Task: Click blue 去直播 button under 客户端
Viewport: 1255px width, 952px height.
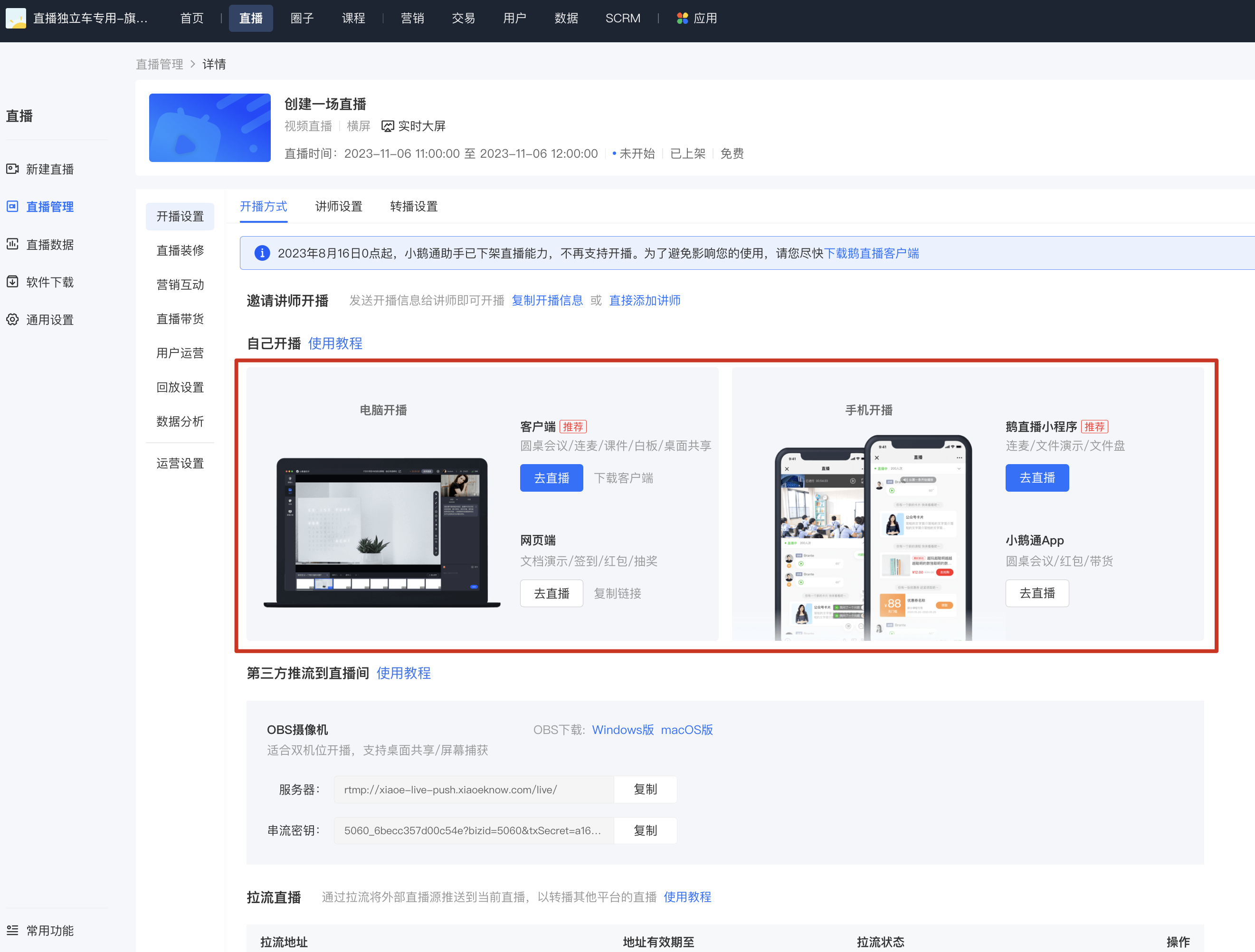Action: click(551, 478)
